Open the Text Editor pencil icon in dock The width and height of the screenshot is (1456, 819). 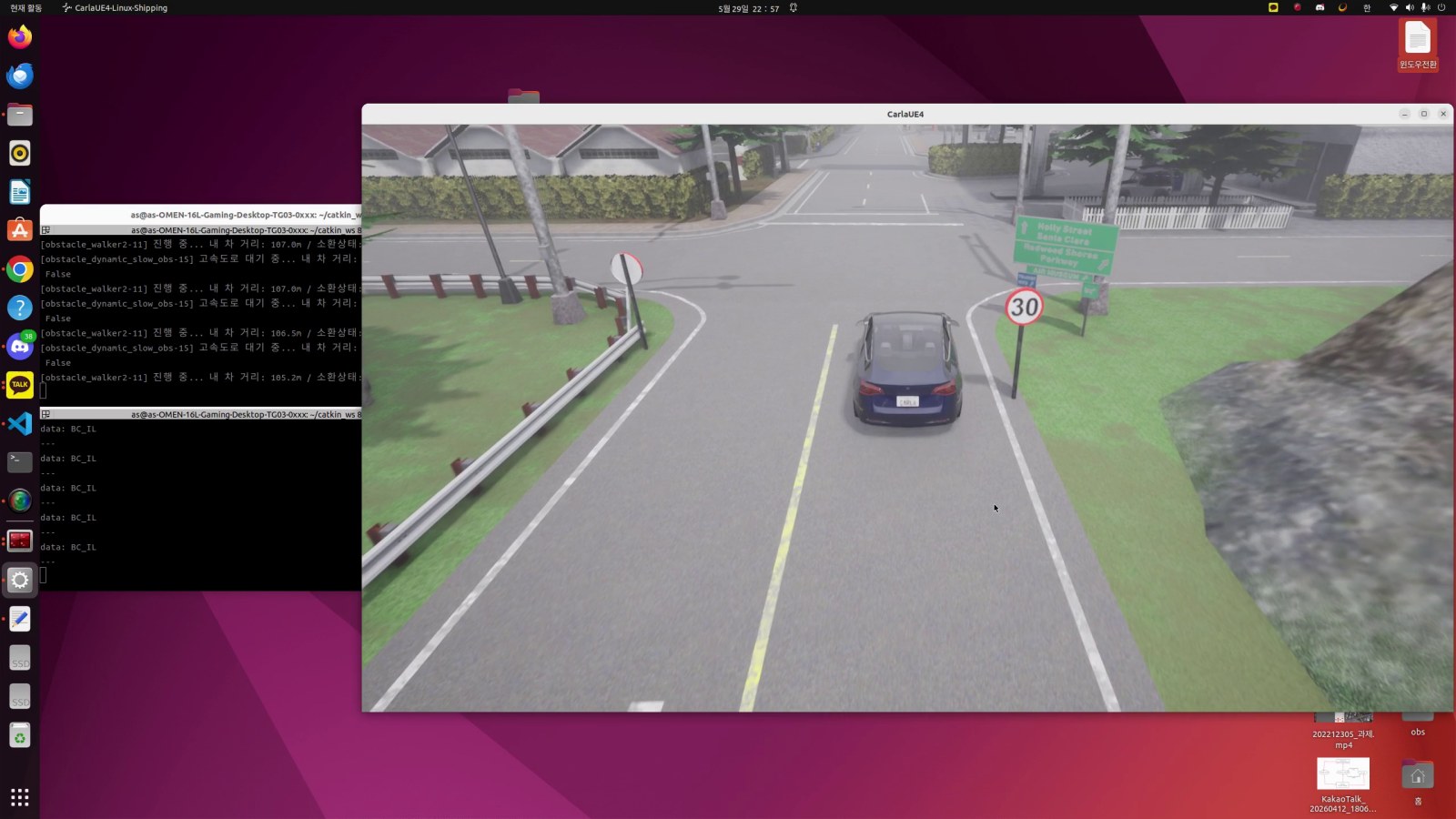point(20,619)
